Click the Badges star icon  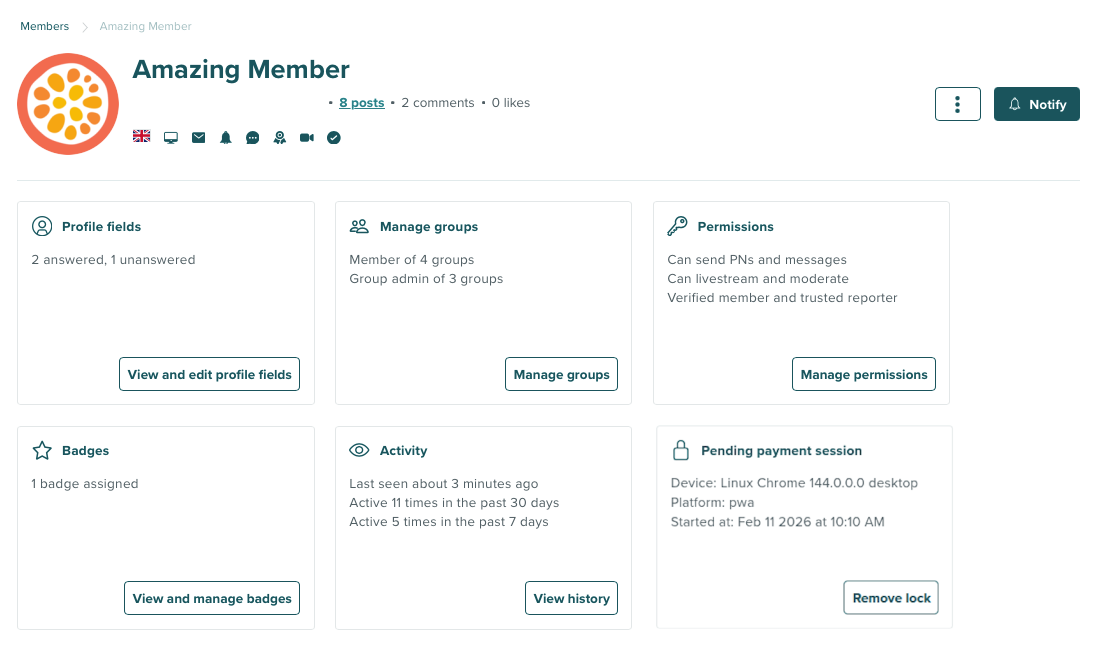41,450
